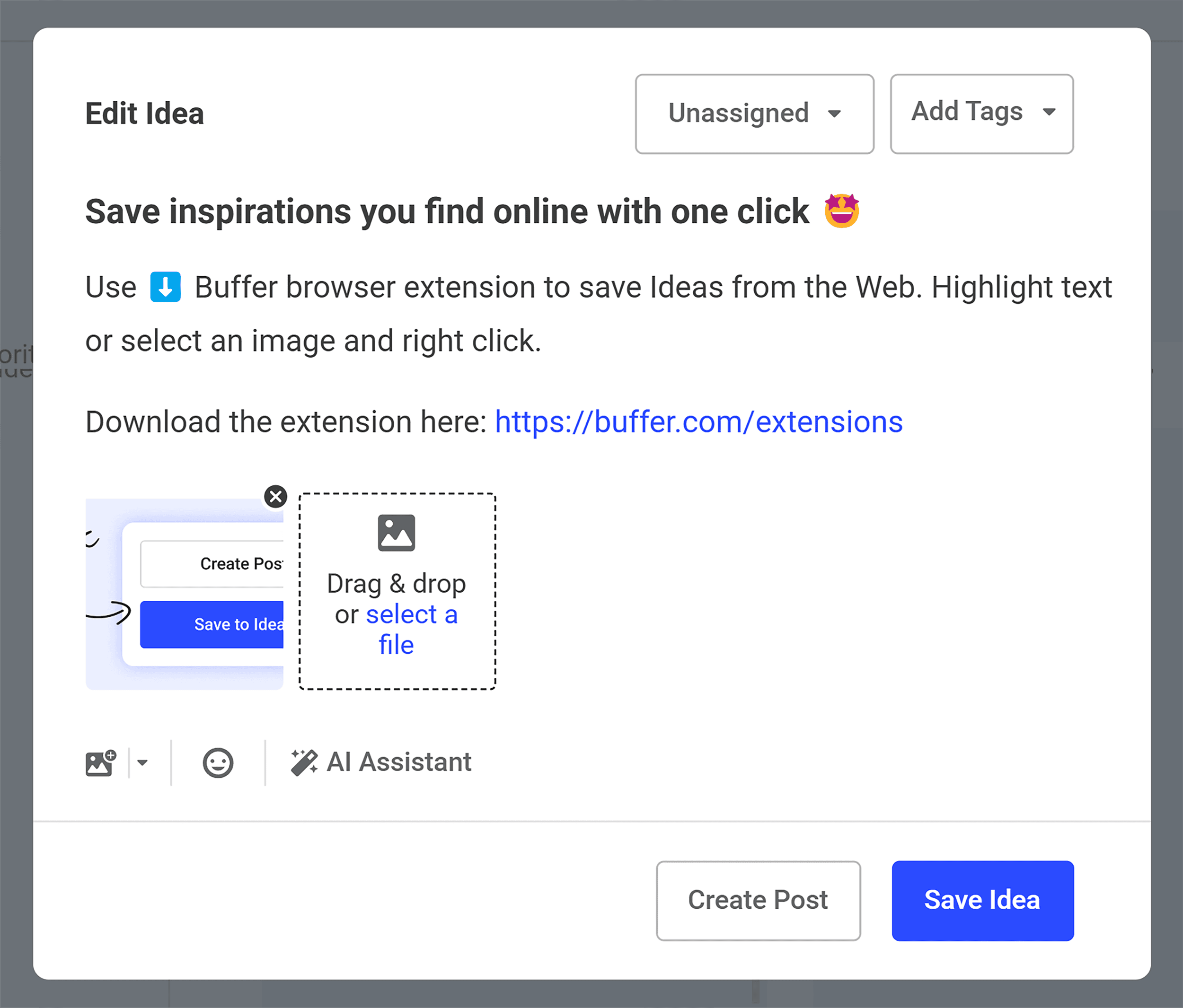This screenshot has width=1183, height=1008.
Task: Click the add media icon
Action: click(x=100, y=763)
